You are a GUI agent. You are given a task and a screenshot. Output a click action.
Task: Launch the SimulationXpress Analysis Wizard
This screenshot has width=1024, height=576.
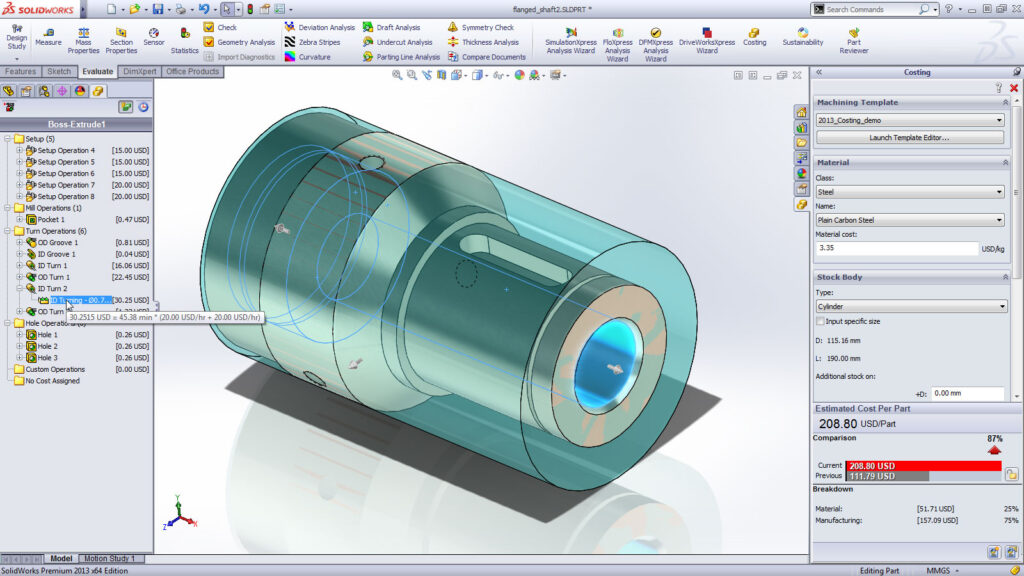coord(570,40)
